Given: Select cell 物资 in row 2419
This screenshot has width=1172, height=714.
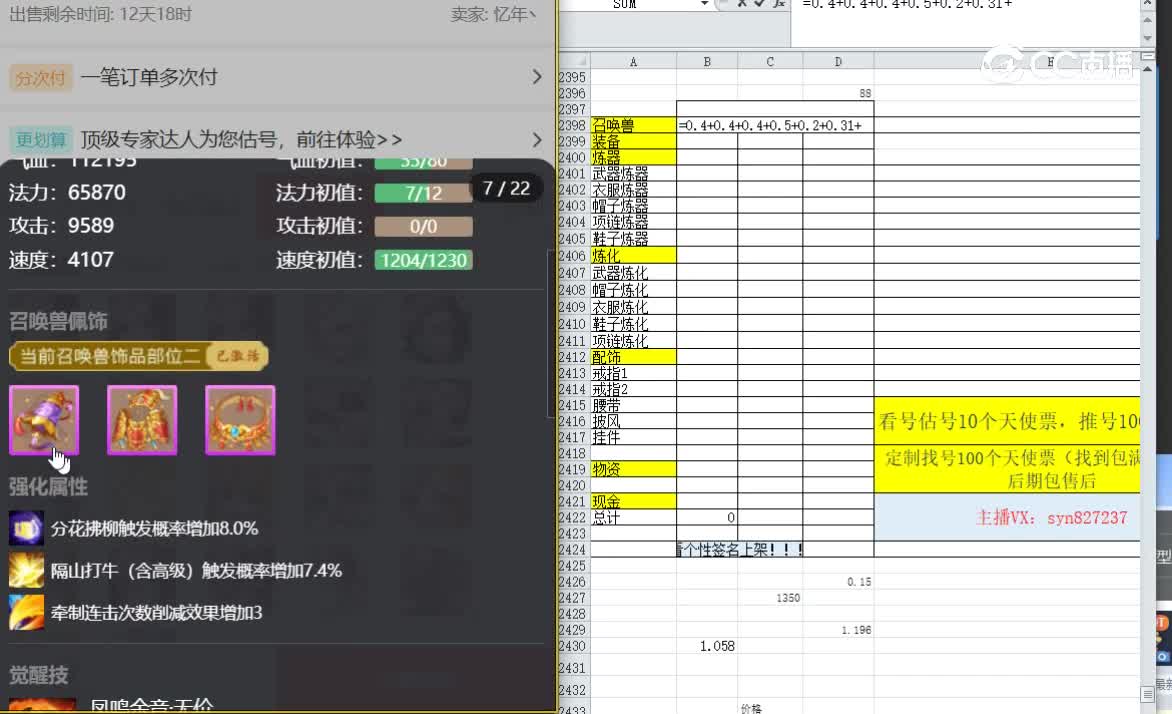Looking at the screenshot, I should pyautogui.click(x=633, y=469).
